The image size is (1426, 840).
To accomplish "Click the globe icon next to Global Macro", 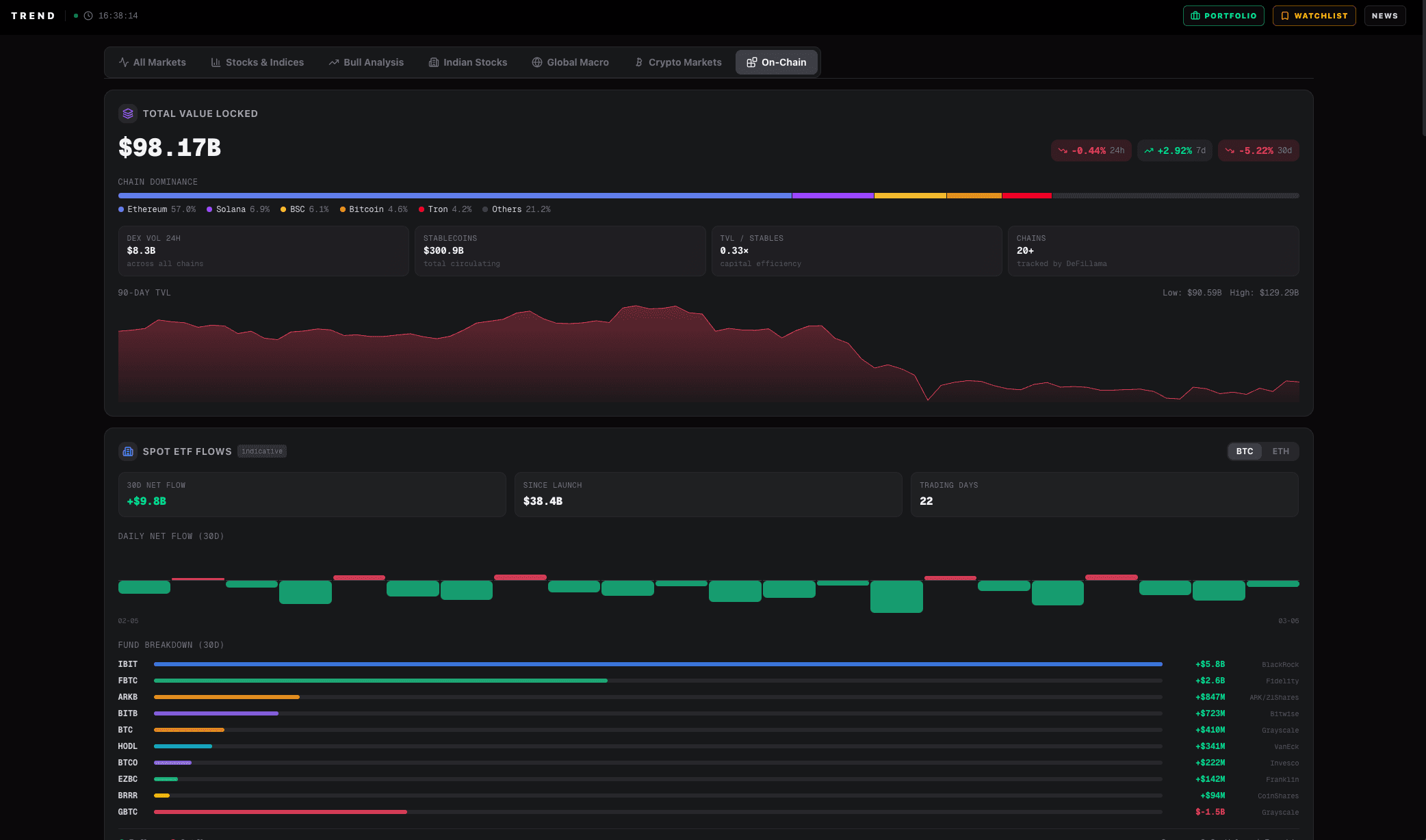I will [x=536, y=62].
